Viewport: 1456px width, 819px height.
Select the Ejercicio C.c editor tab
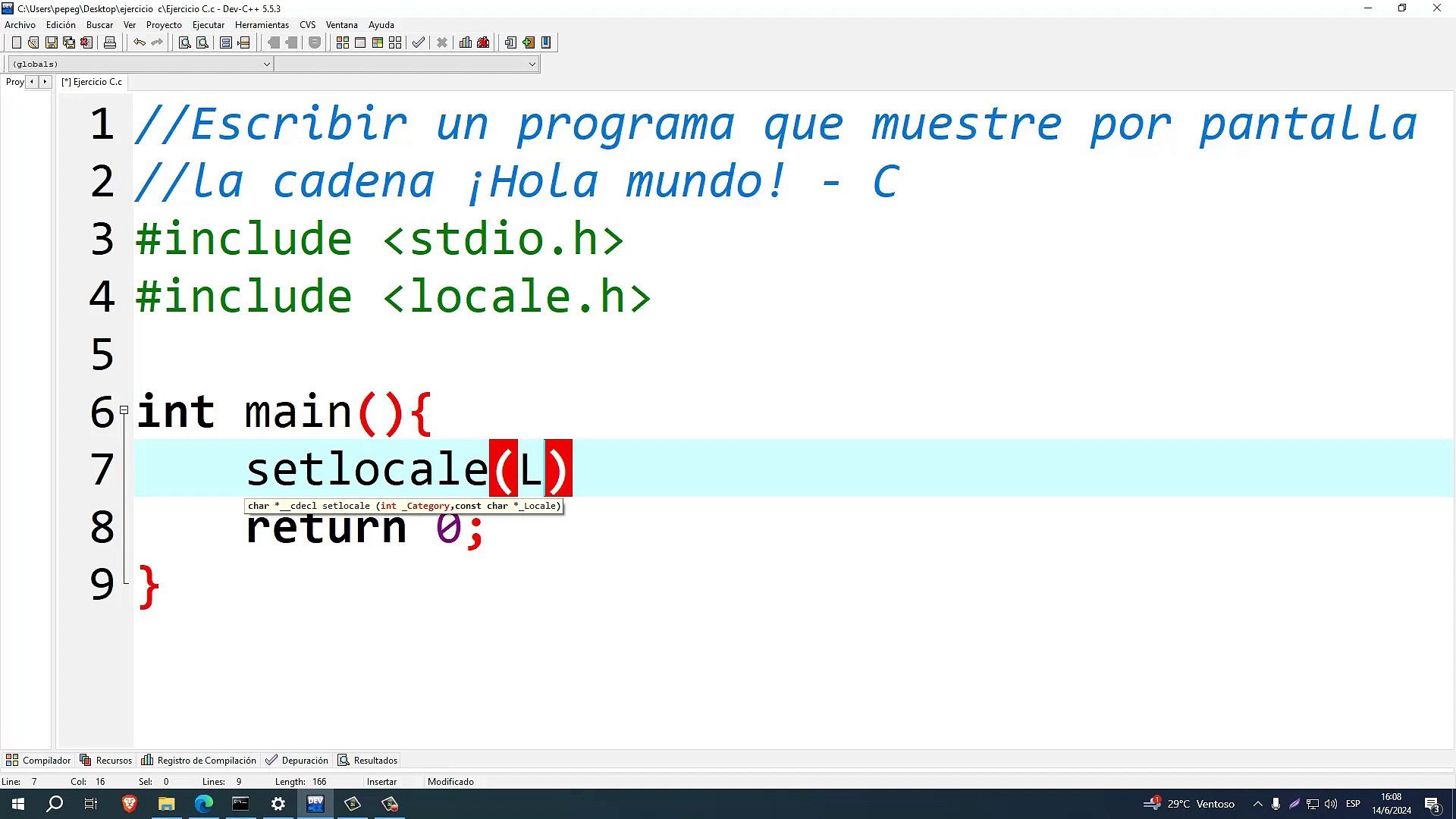92,82
